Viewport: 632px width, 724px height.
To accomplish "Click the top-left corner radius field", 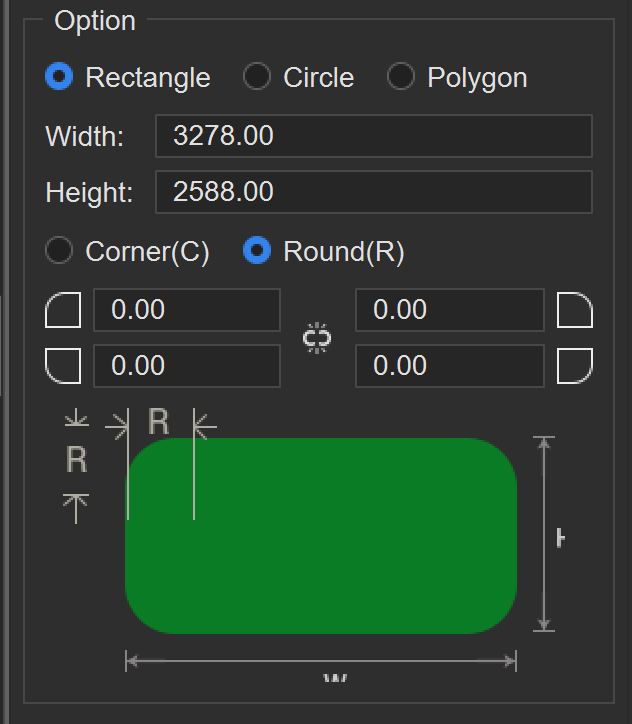I will (x=187, y=310).
